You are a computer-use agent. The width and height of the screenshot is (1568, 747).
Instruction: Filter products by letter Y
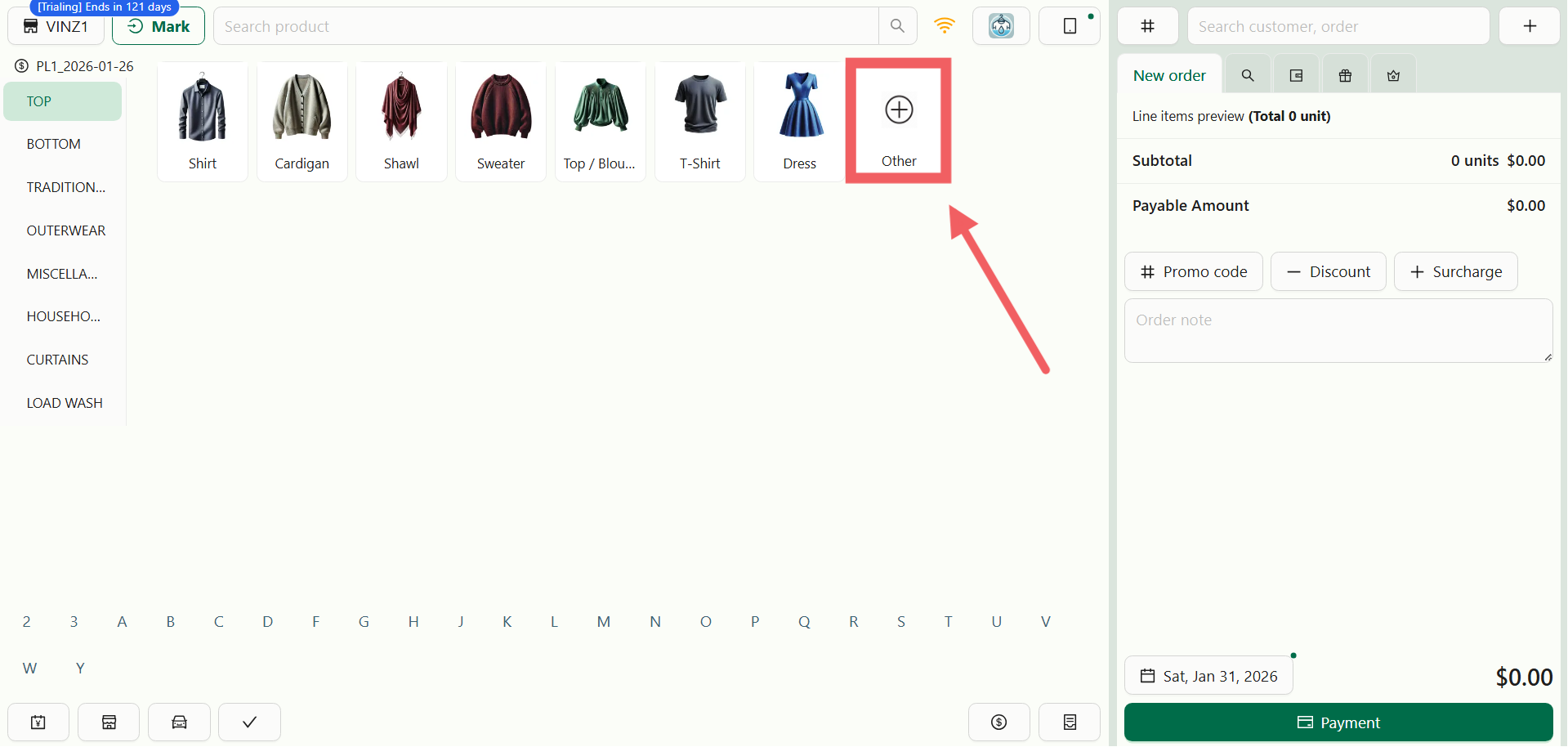coord(80,669)
